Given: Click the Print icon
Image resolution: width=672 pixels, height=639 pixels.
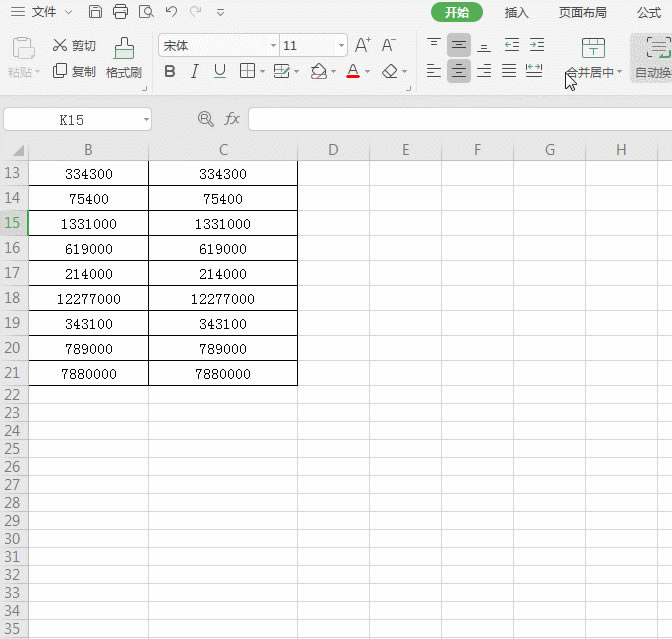Looking at the screenshot, I should coord(120,12).
